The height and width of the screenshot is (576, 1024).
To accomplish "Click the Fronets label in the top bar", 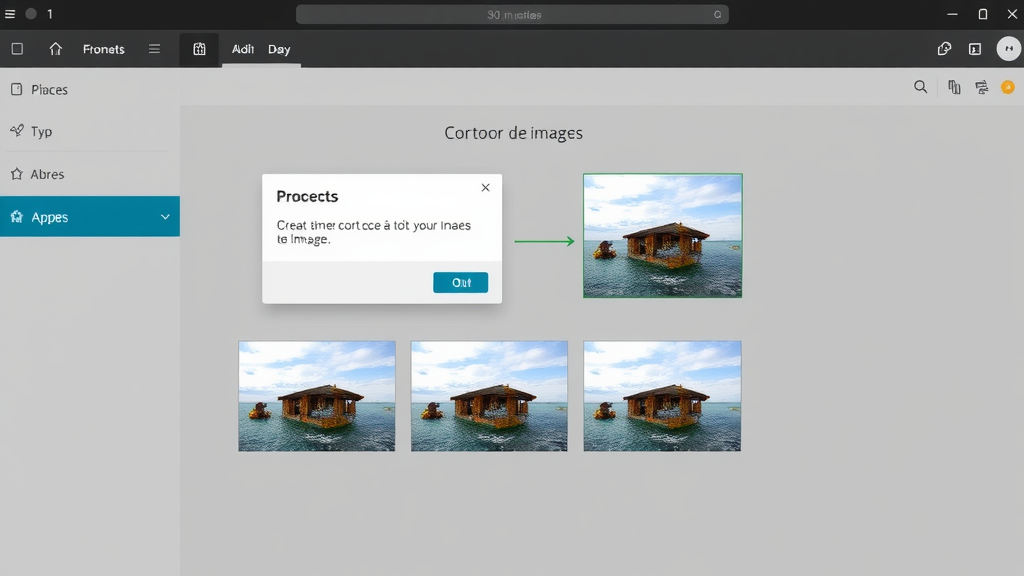I will [103, 48].
